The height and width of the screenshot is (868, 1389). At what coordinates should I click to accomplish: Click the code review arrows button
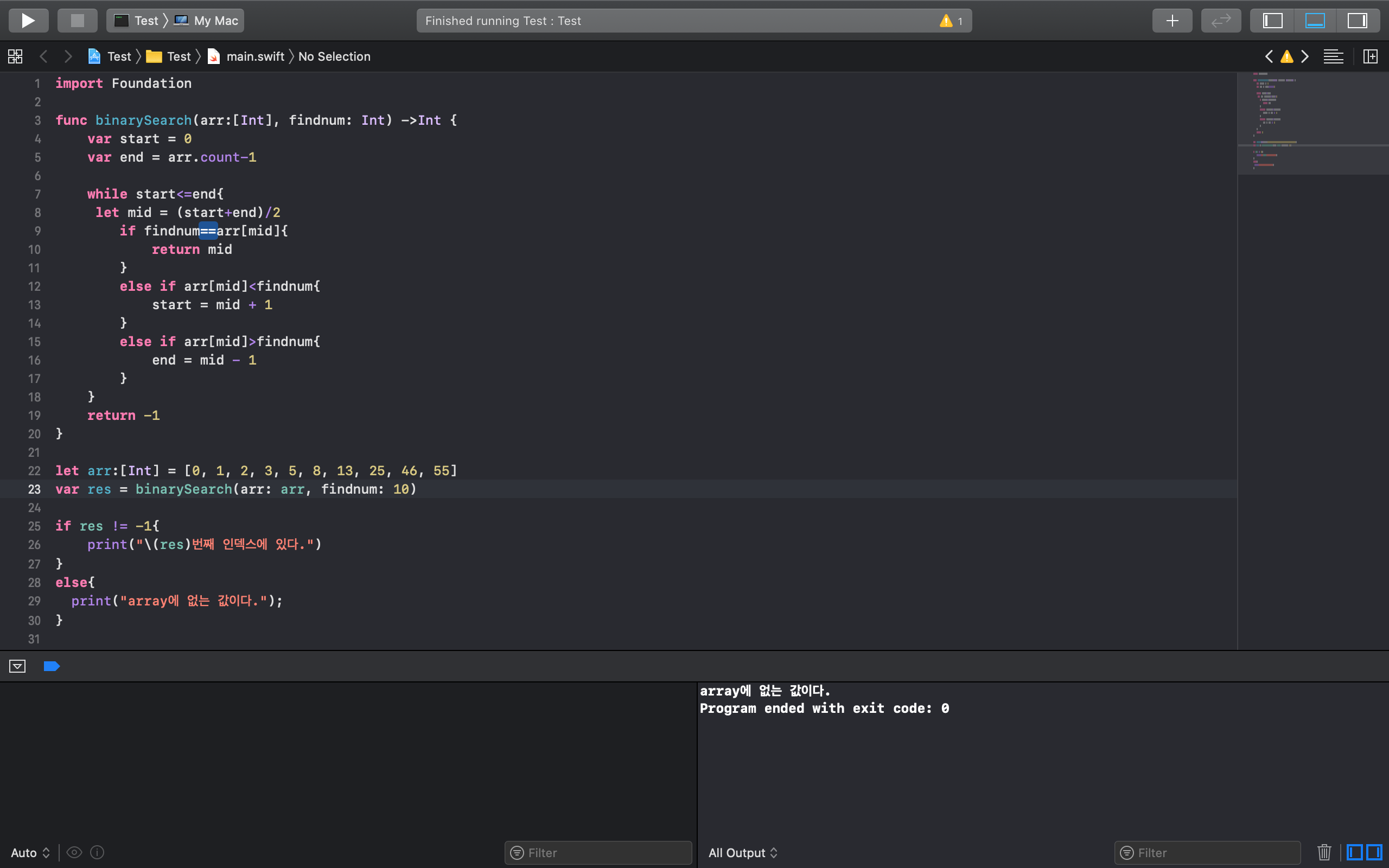tap(1221, 21)
